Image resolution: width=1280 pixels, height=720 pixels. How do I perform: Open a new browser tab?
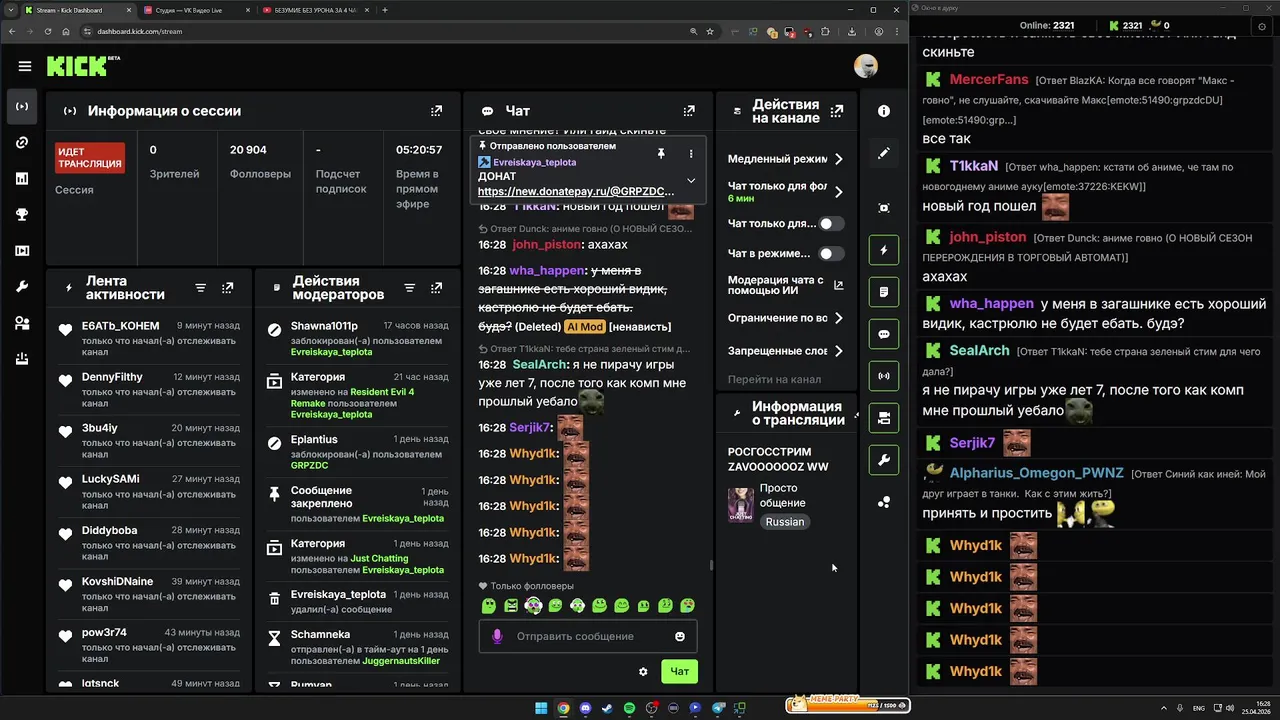pyautogui.click(x=385, y=10)
